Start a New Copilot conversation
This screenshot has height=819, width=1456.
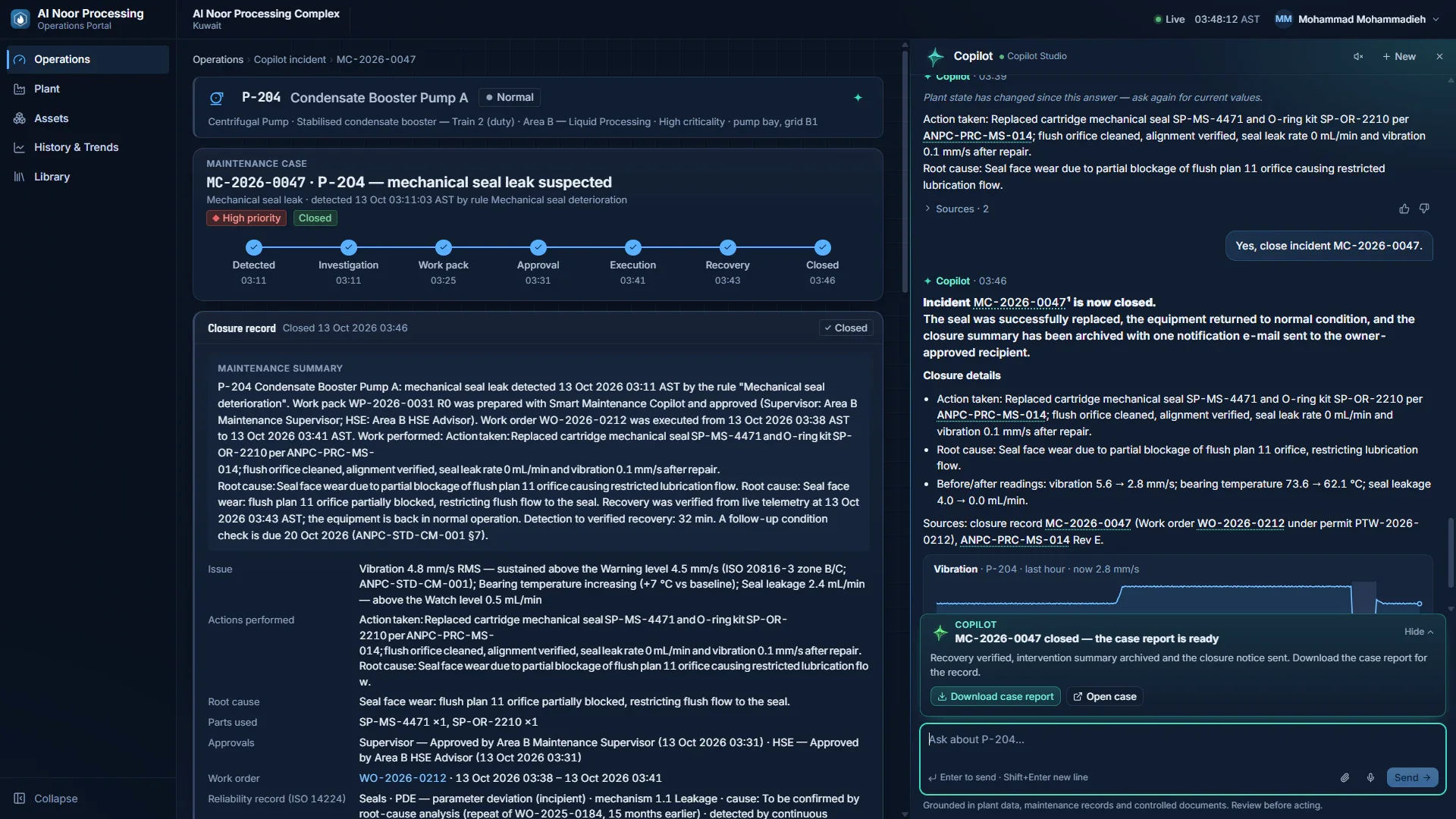(x=1399, y=57)
